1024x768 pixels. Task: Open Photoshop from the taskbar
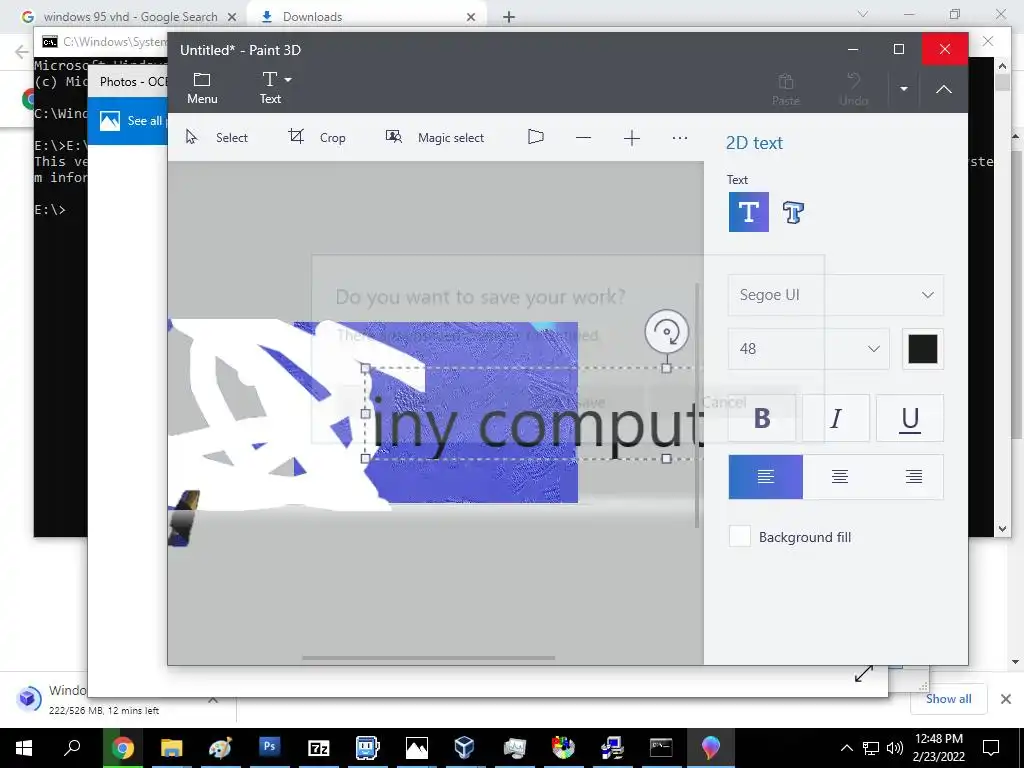point(269,746)
